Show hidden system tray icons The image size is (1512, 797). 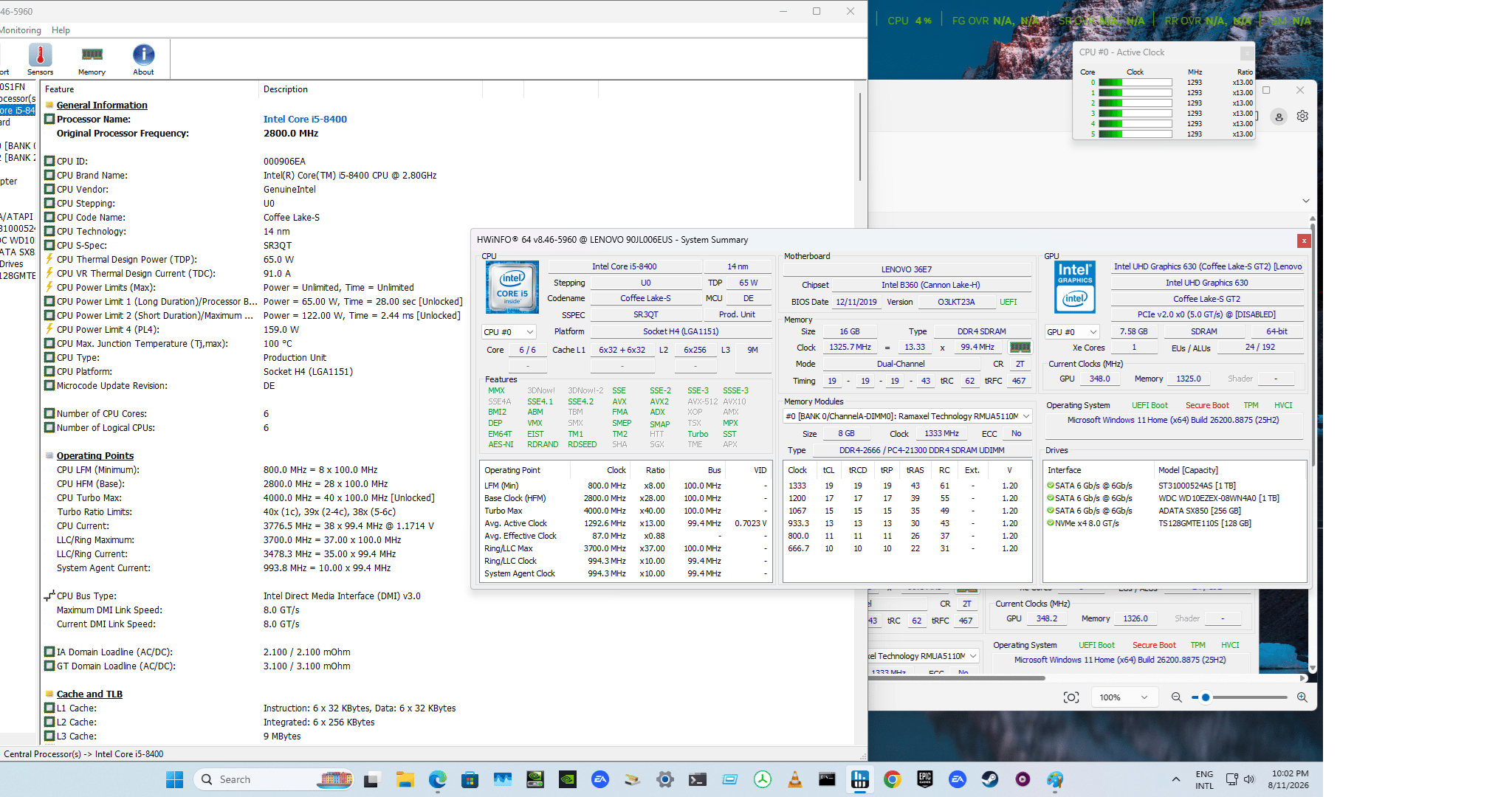point(1176,779)
